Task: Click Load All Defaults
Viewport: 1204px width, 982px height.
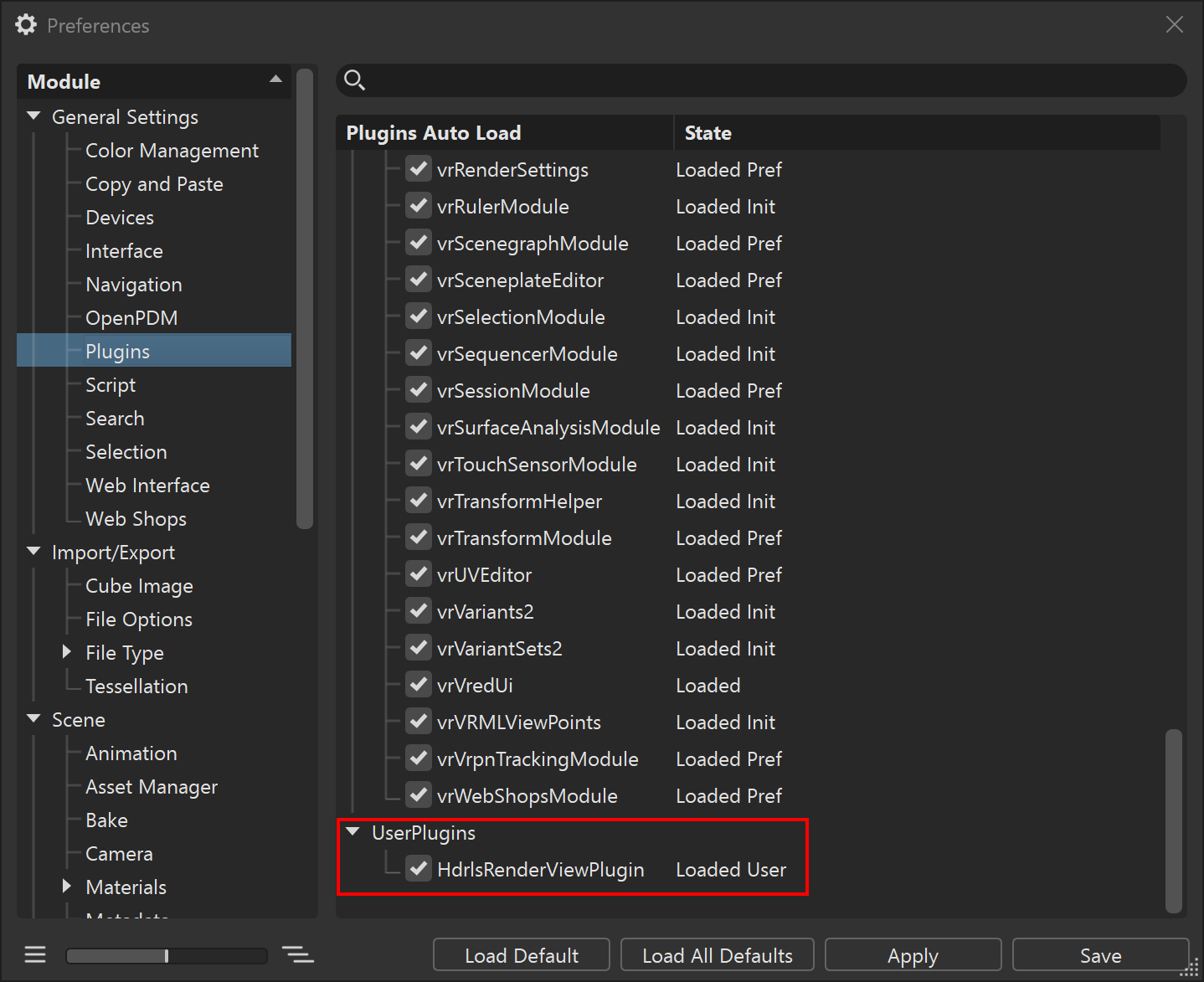Action: pyautogui.click(x=717, y=954)
